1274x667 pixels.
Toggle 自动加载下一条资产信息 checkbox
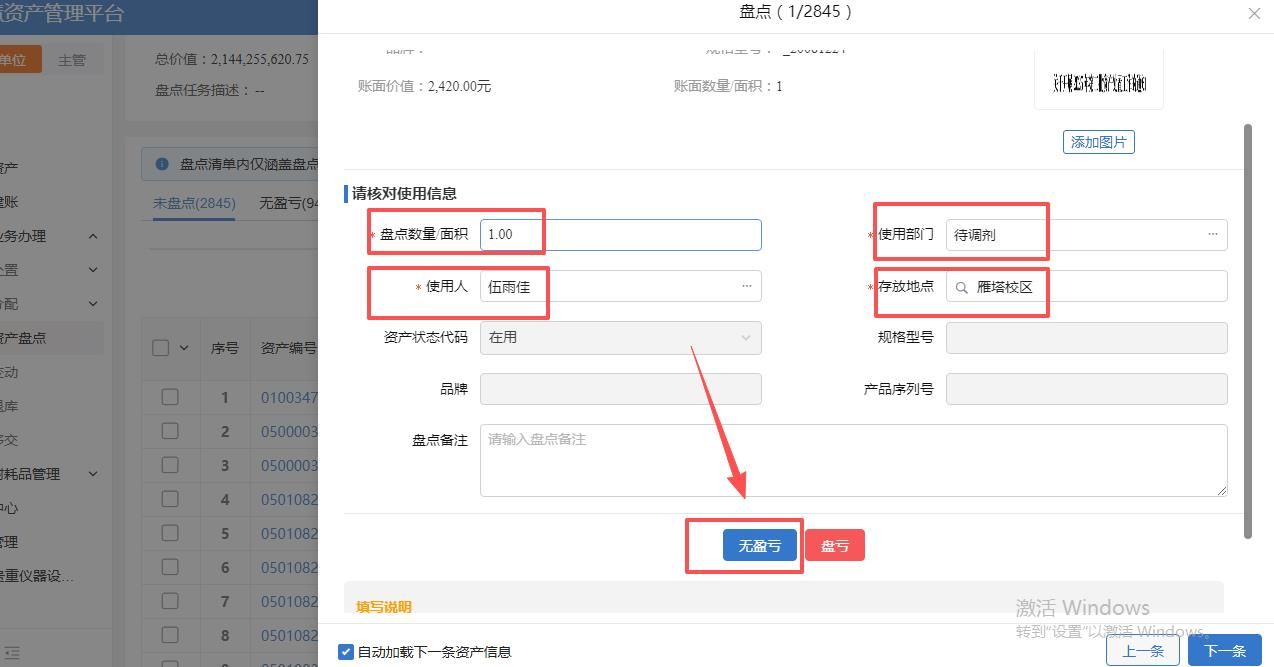click(346, 652)
